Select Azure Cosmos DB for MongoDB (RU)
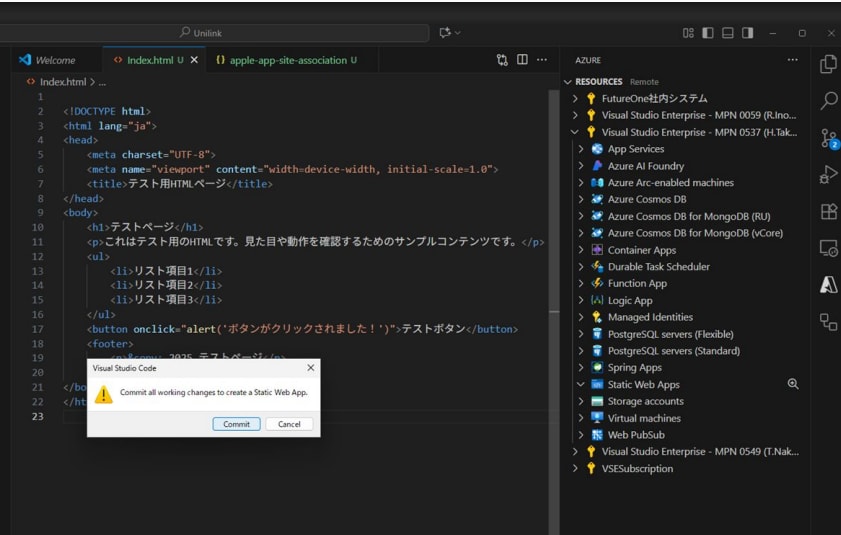Image resolution: width=841 pixels, height=535 pixels. (x=689, y=216)
